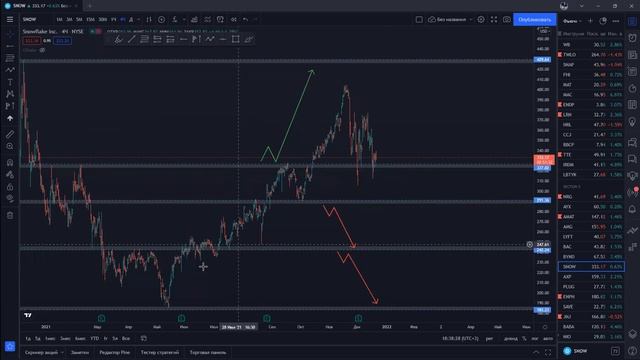The image size is (640, 360).
Task: Open the alerts clock panel in right sidebar
Action: coord(632,38)
